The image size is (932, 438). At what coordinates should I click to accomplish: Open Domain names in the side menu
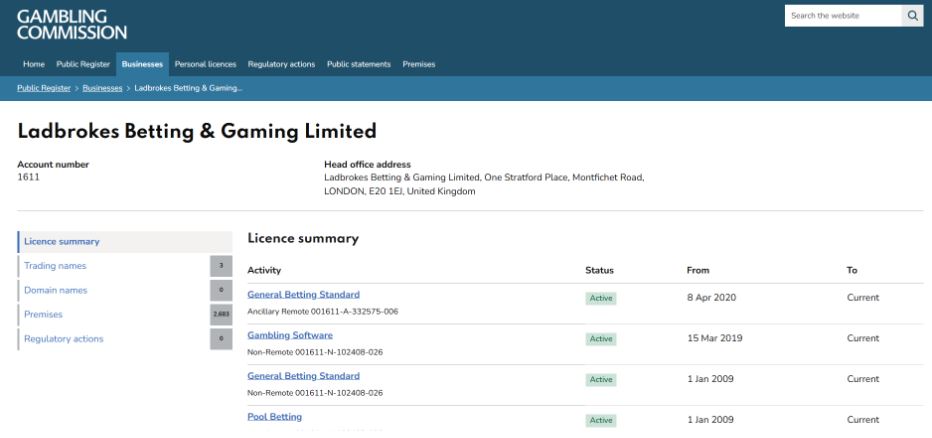coord(56,290)
